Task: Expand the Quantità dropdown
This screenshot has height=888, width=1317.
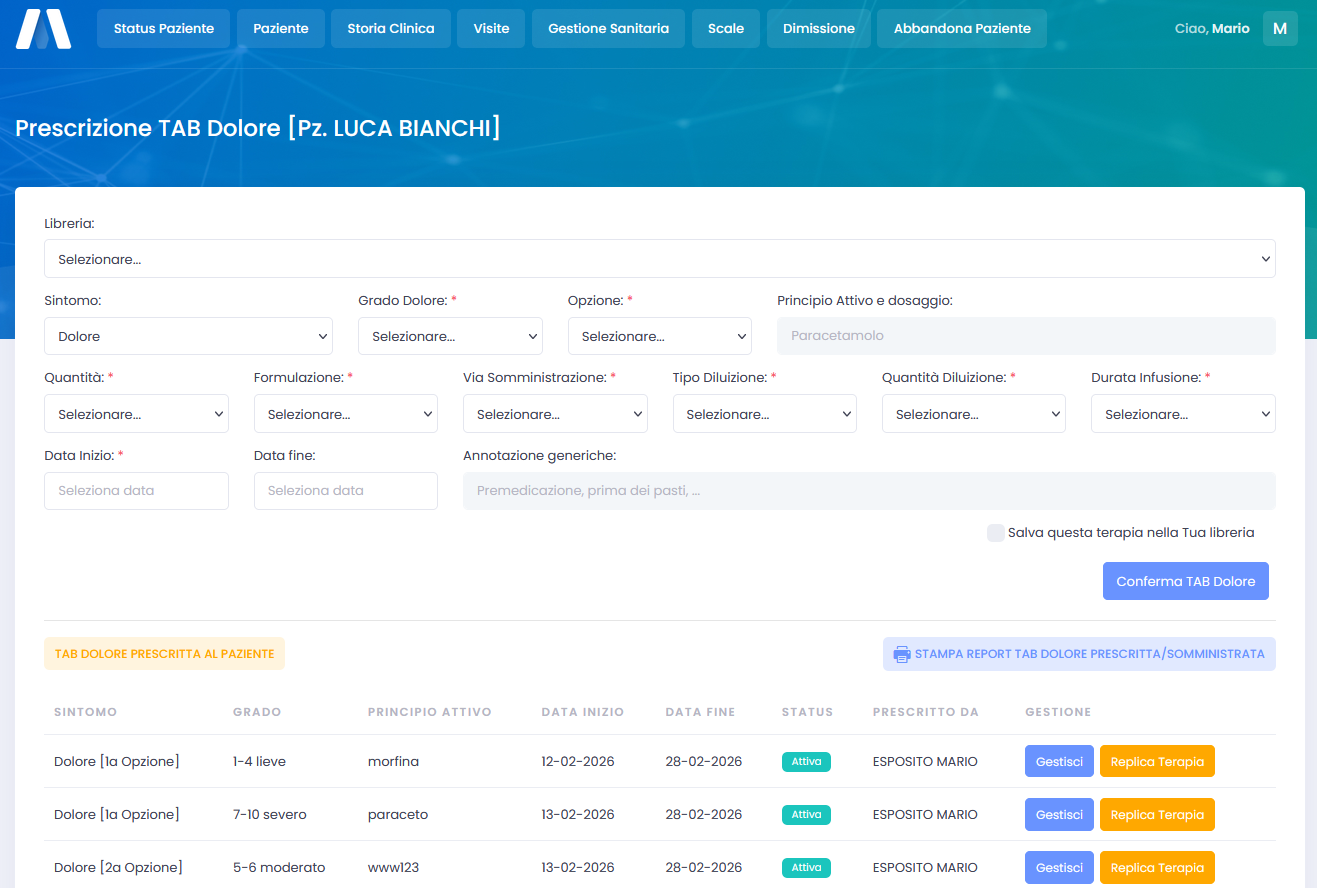Action: click(136, 414)
